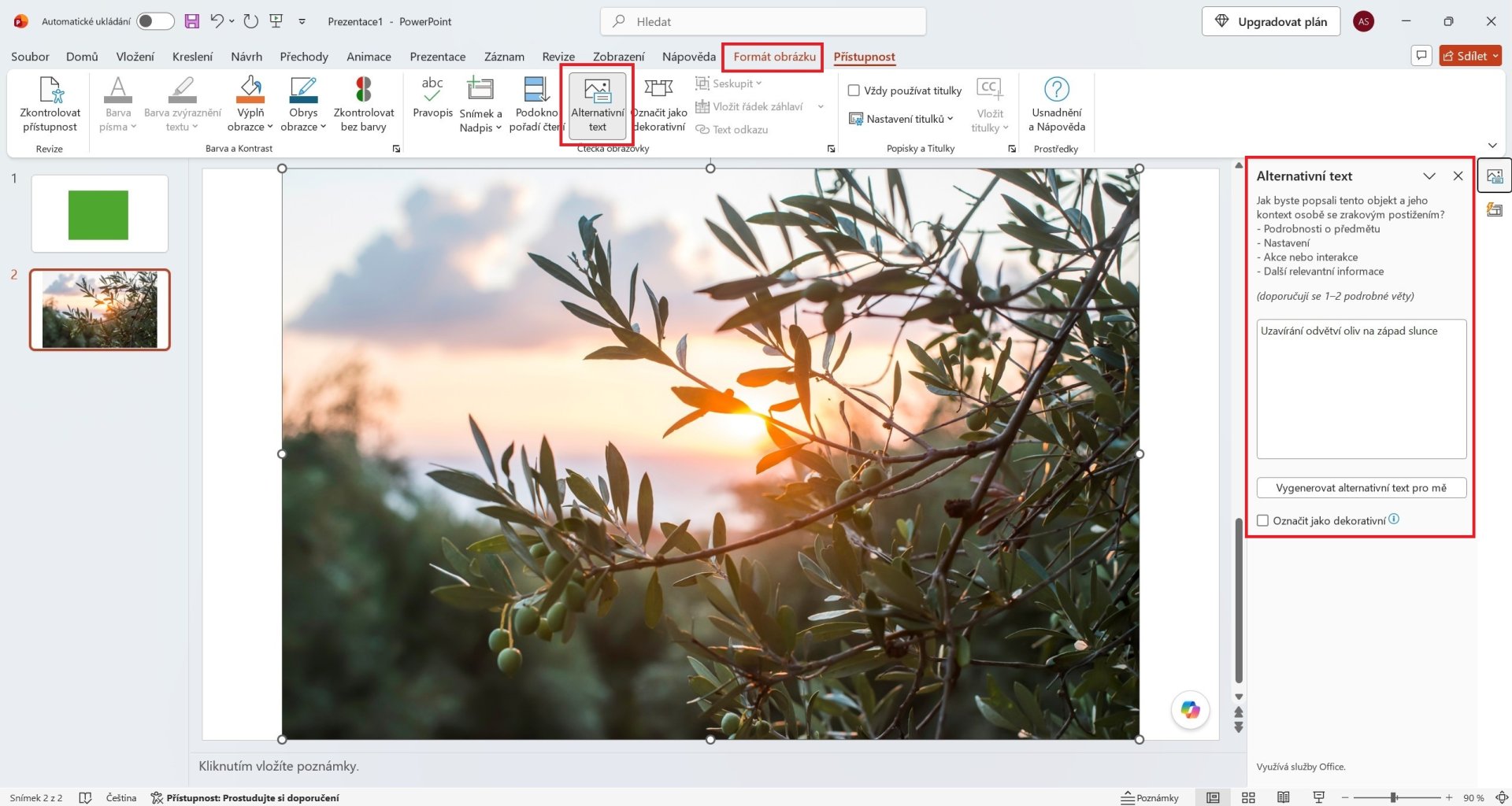Screen dimensions: 1512x806
Task: Click Čeština language indicator
Action: (121, 797)
